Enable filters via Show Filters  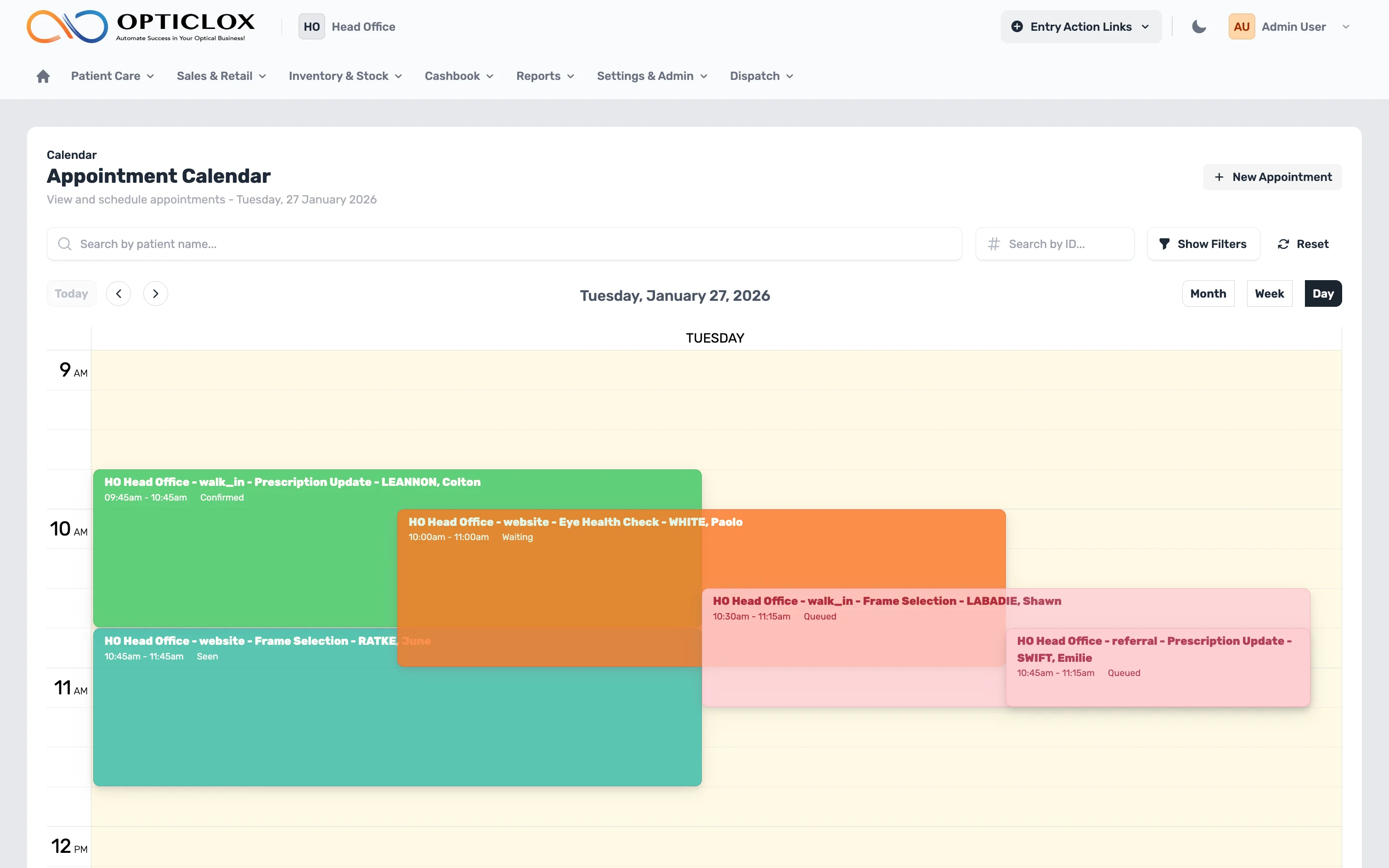pos(1203,243)
